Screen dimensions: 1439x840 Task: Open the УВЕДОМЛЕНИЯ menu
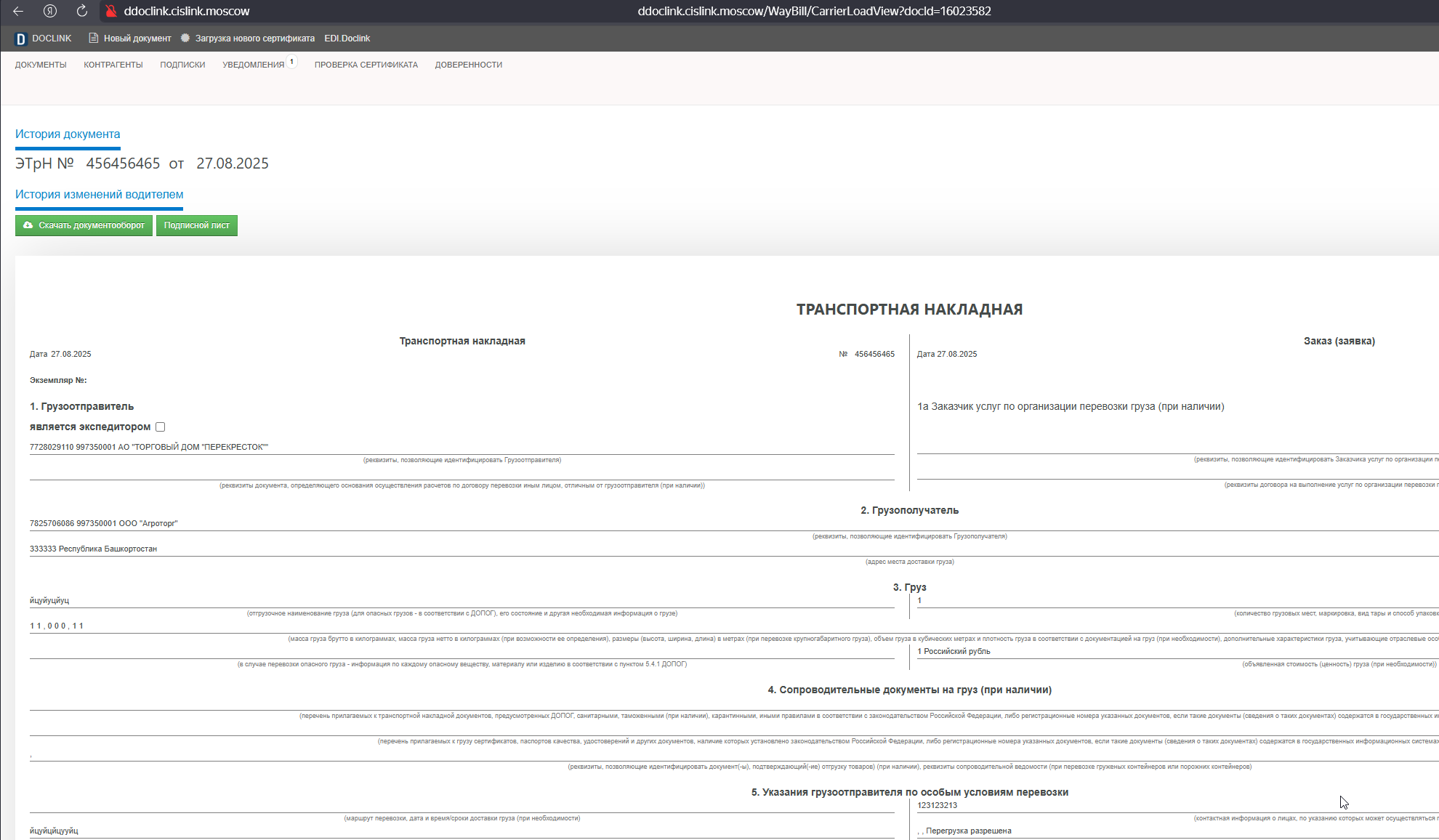[x=254, y=65]
